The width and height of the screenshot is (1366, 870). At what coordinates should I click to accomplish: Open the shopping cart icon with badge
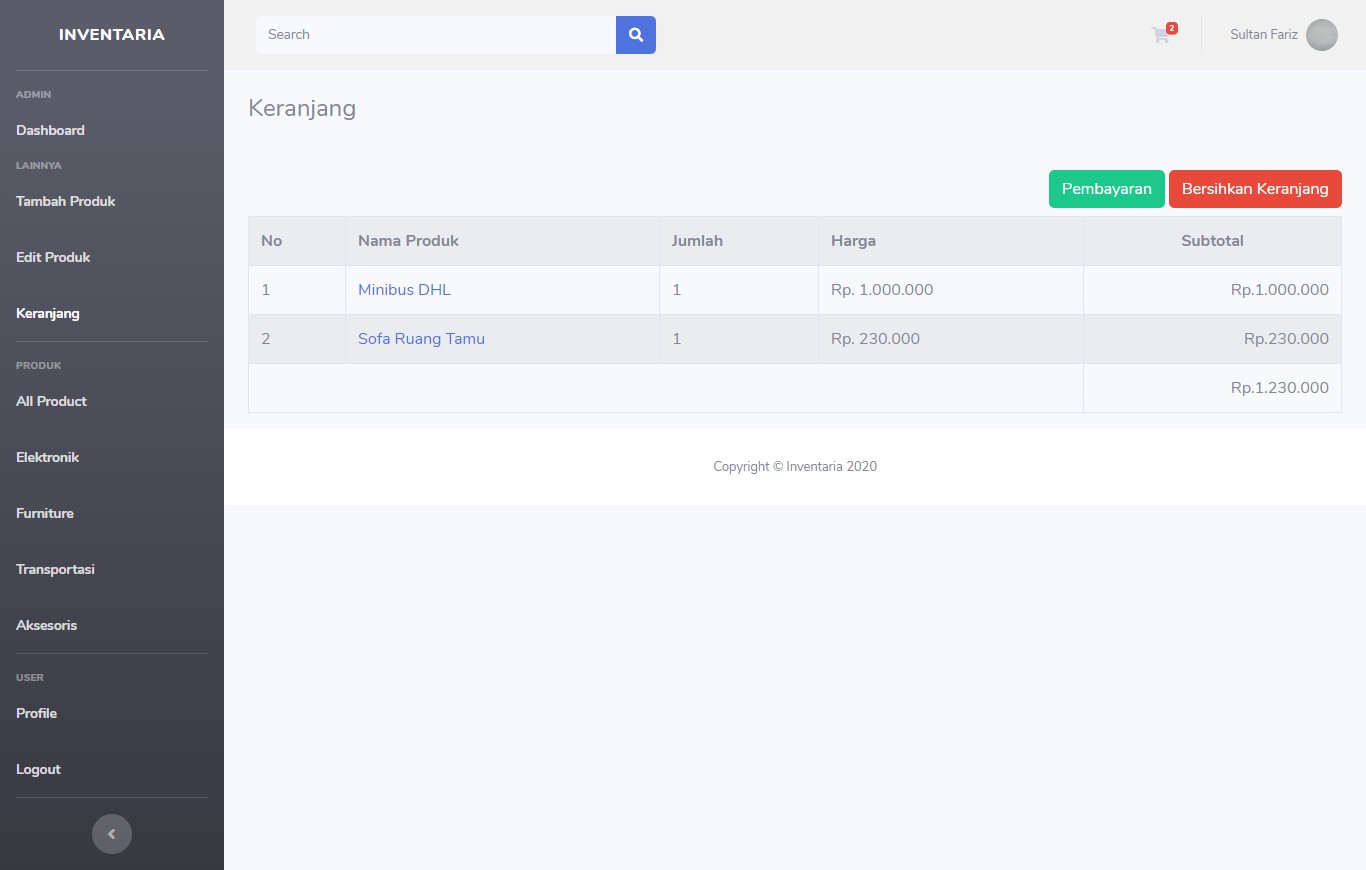[x=1160, y=35]
